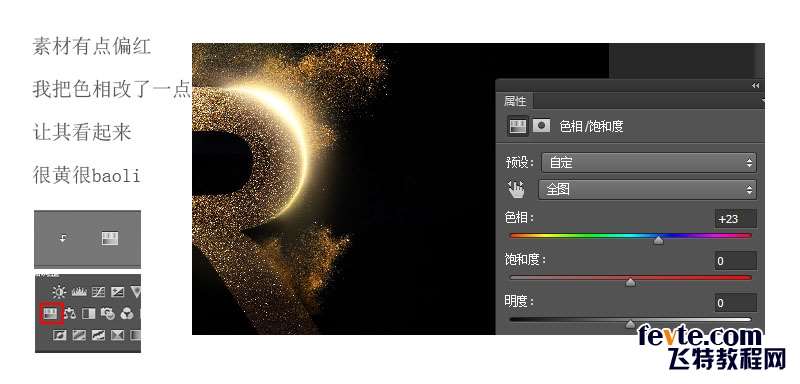The width and height of the screenshot is (800, 384).
Task: Click the text 让其看起来
Action: [82, 133]
